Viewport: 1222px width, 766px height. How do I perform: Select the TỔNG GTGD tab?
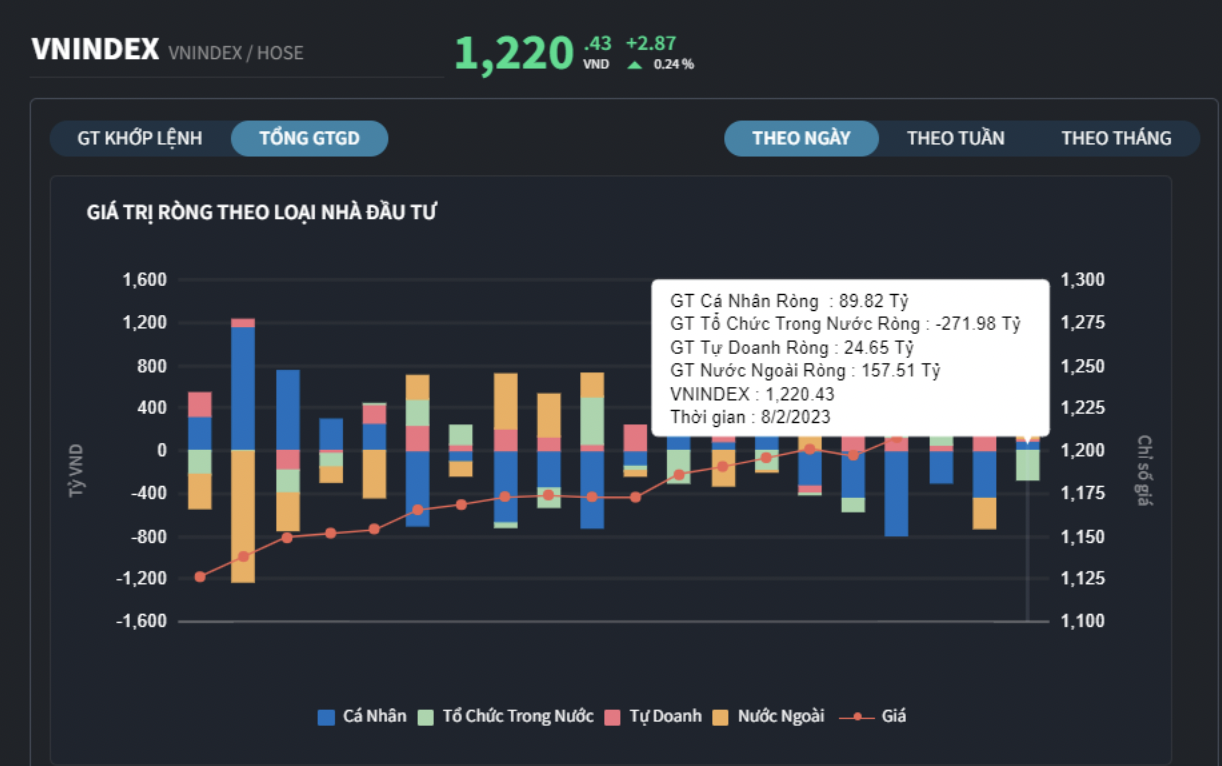tap(309, 138)
